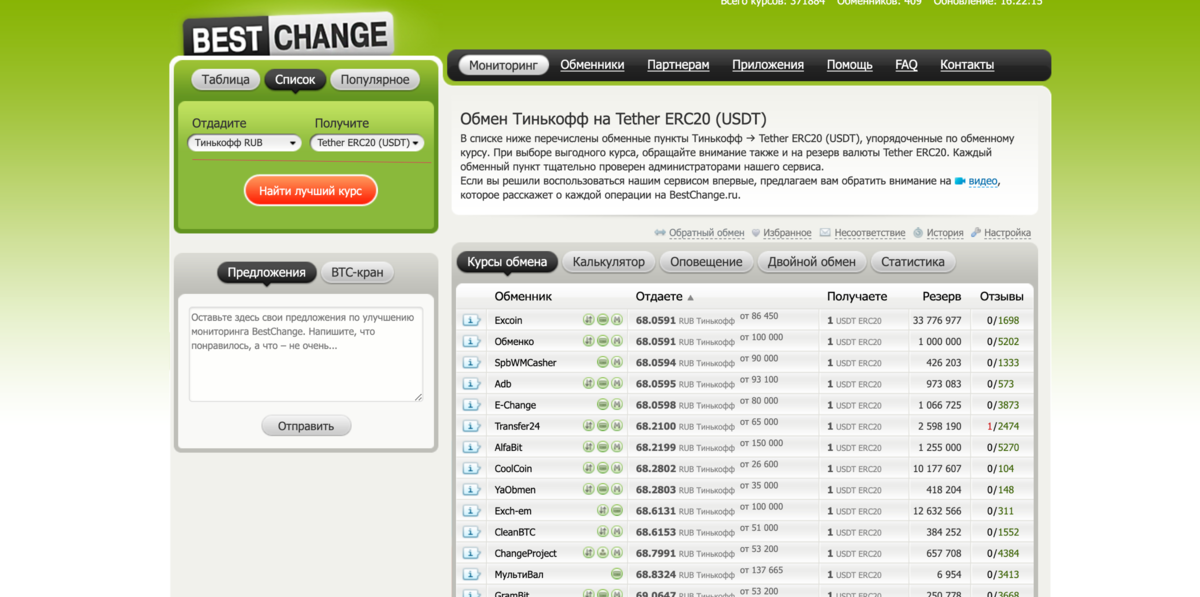
Task: Open info icon for E-Change exchanger
Action: 471,405
